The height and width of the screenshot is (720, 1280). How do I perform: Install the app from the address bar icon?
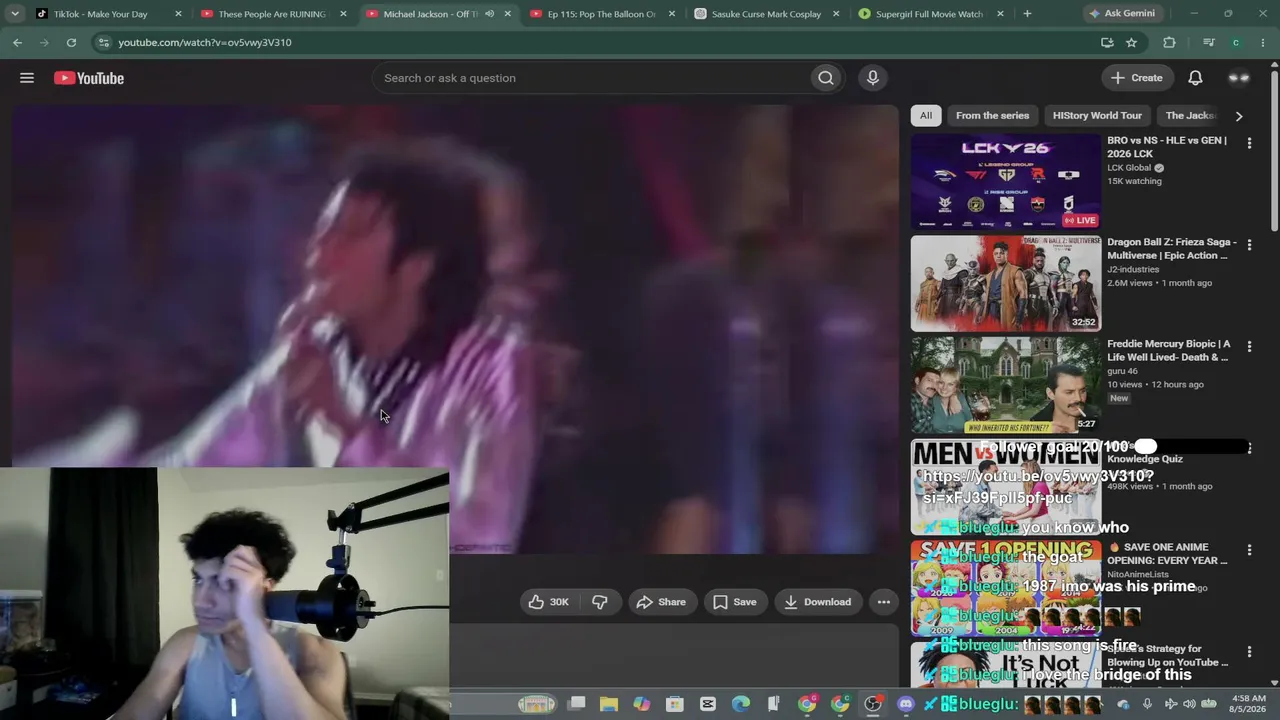[x=1107, y=42]
